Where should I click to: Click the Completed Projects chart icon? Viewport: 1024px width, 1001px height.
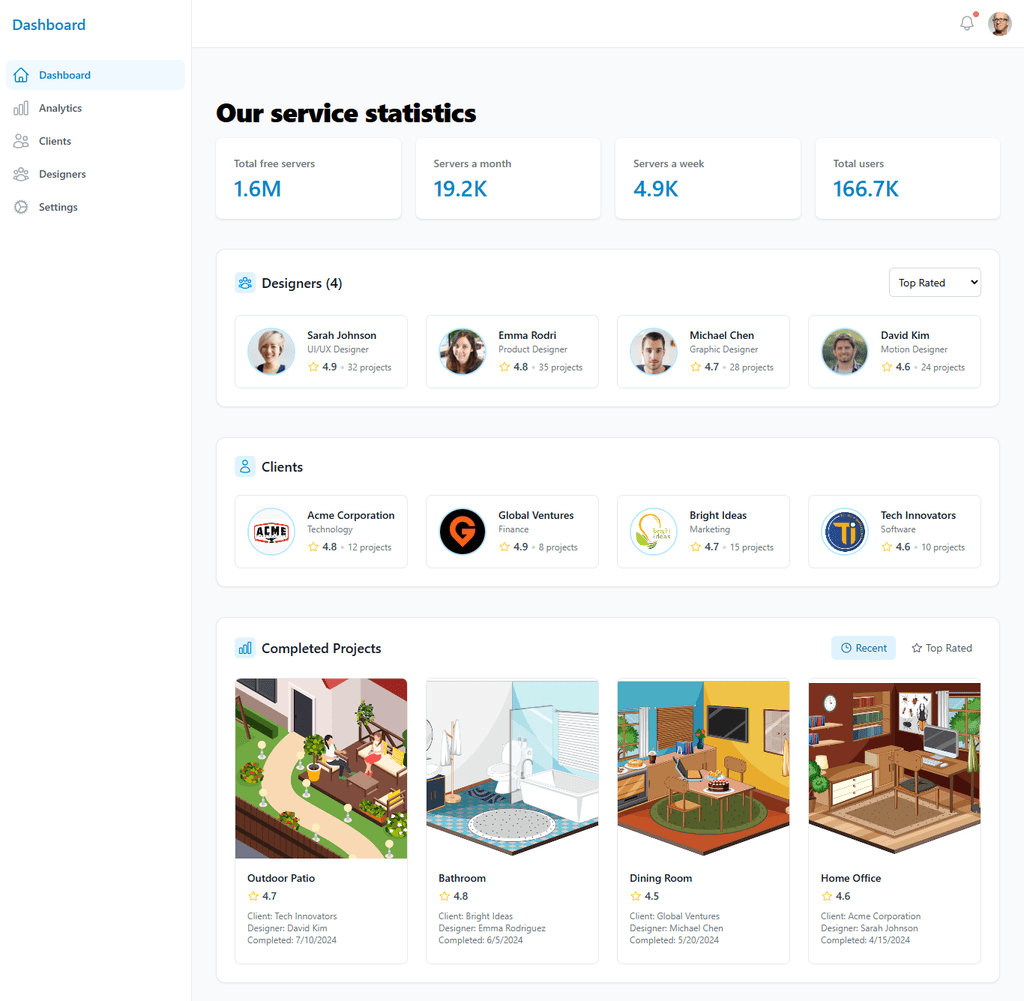pos(245,648)
